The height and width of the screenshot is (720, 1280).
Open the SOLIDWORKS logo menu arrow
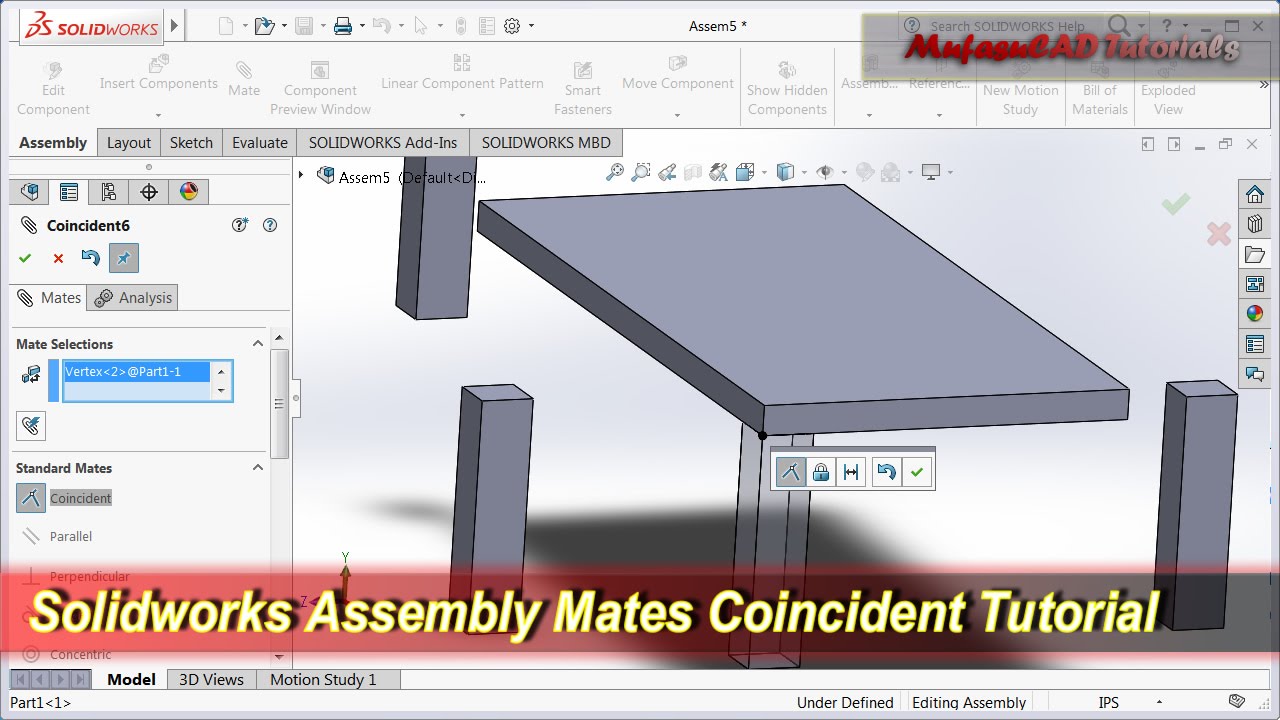click(x=175, y=26)
